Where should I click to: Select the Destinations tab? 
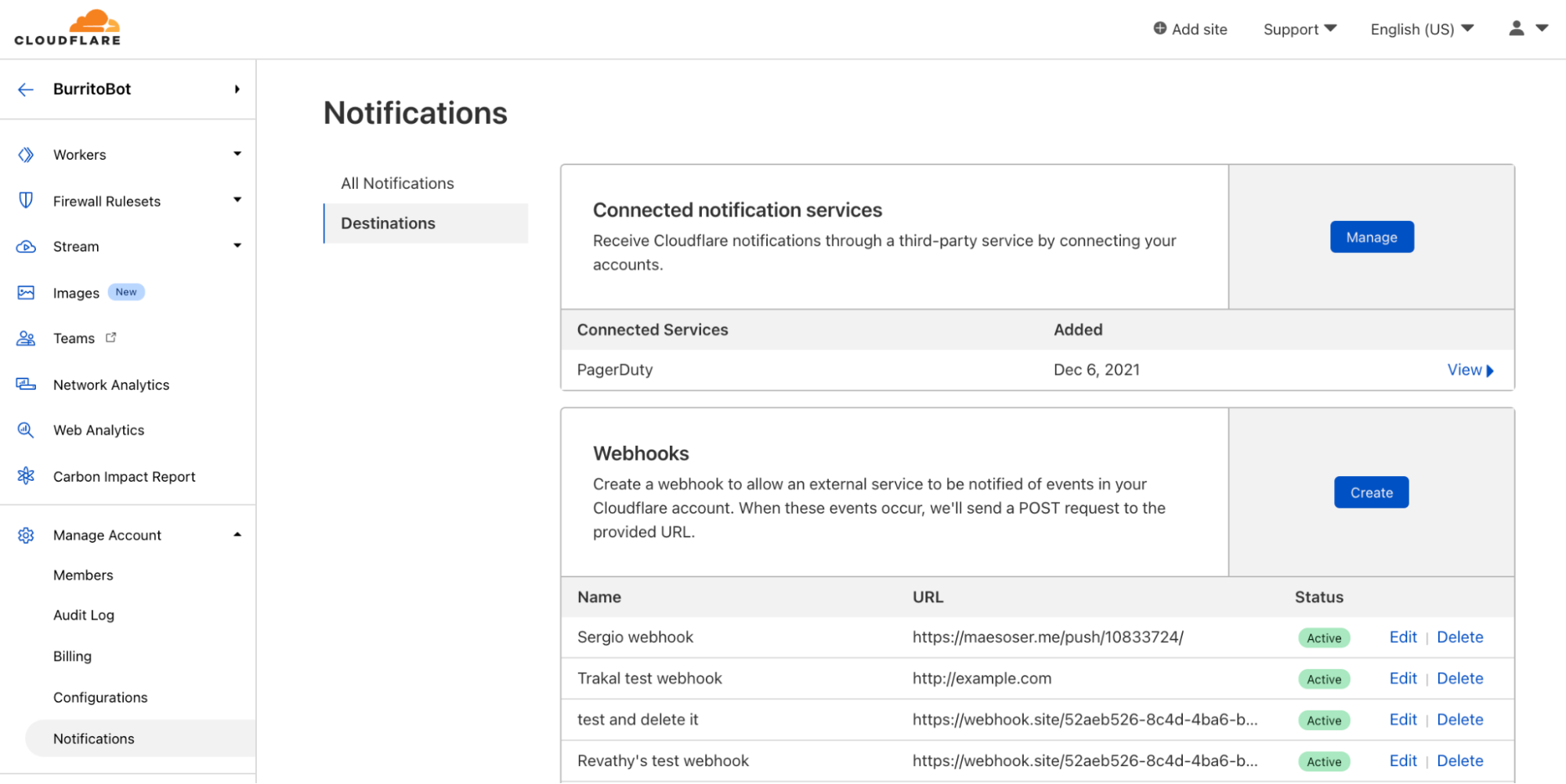tap(425, 223)
